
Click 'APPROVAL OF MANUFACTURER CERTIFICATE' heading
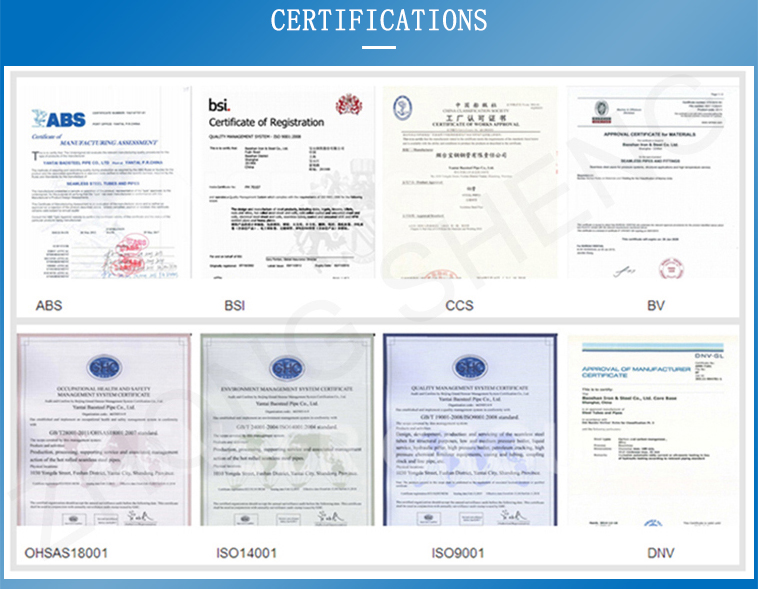(x=636, y=372)
